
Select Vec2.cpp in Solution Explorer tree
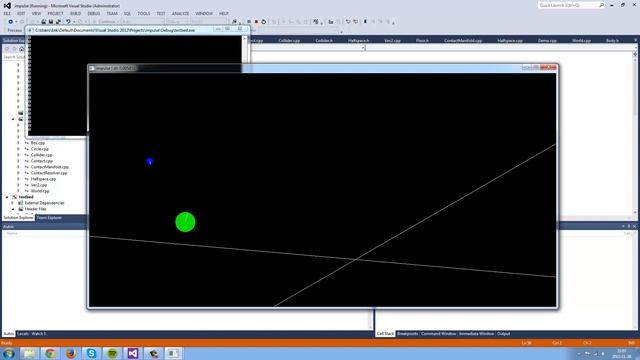(39, 185)
